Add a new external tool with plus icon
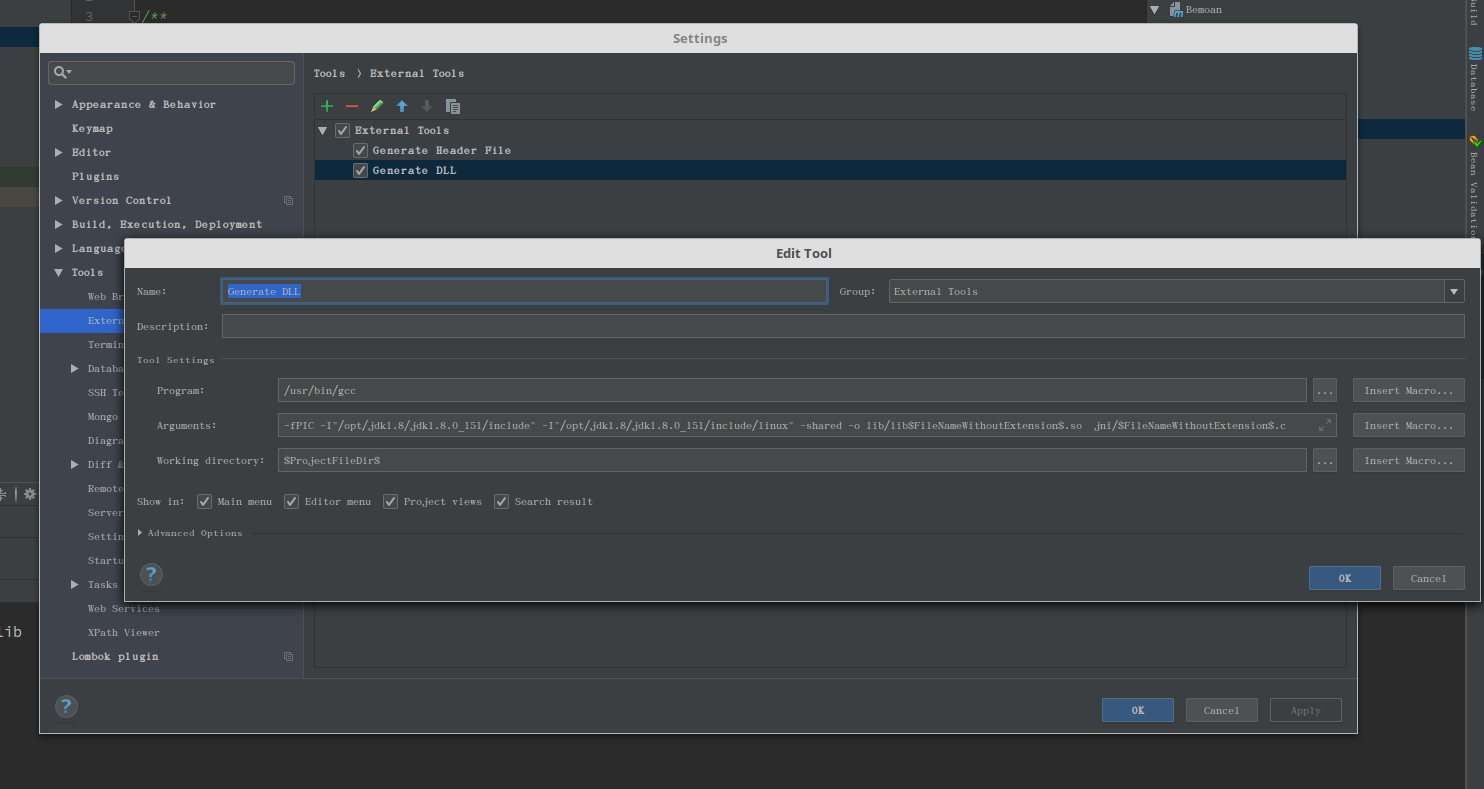Screen dimensions: 1484x789 [x=327, y=106]
